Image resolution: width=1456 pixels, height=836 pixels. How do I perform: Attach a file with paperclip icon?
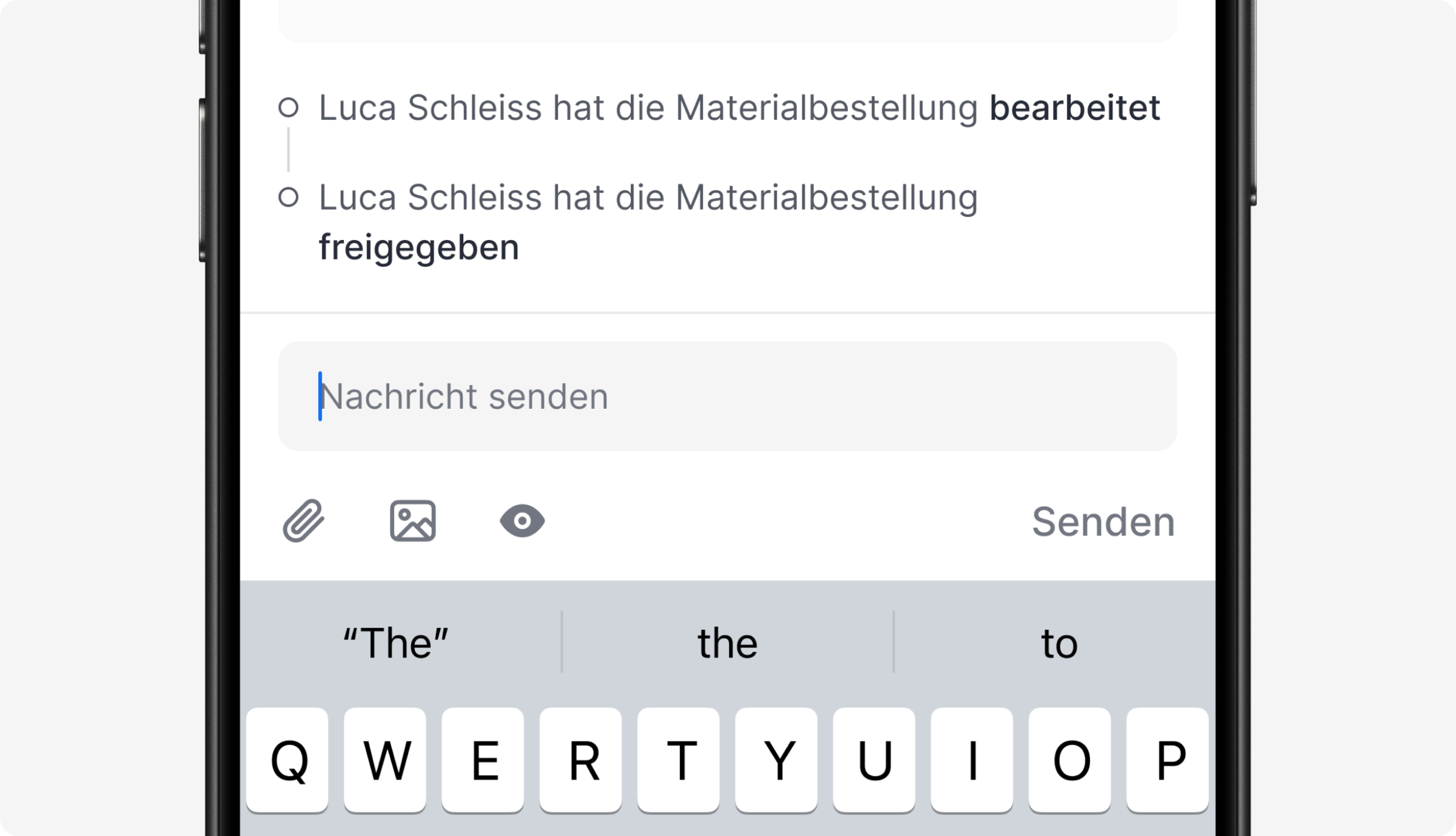pyautogui.click(x=304, y=521)
